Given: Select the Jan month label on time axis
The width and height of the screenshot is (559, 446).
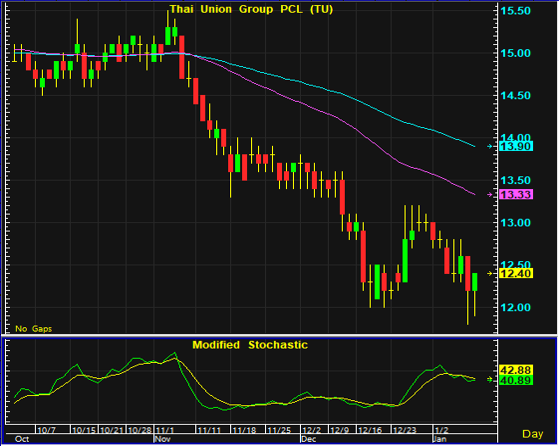Looking at the screenshot, I should tap(440, 439).
